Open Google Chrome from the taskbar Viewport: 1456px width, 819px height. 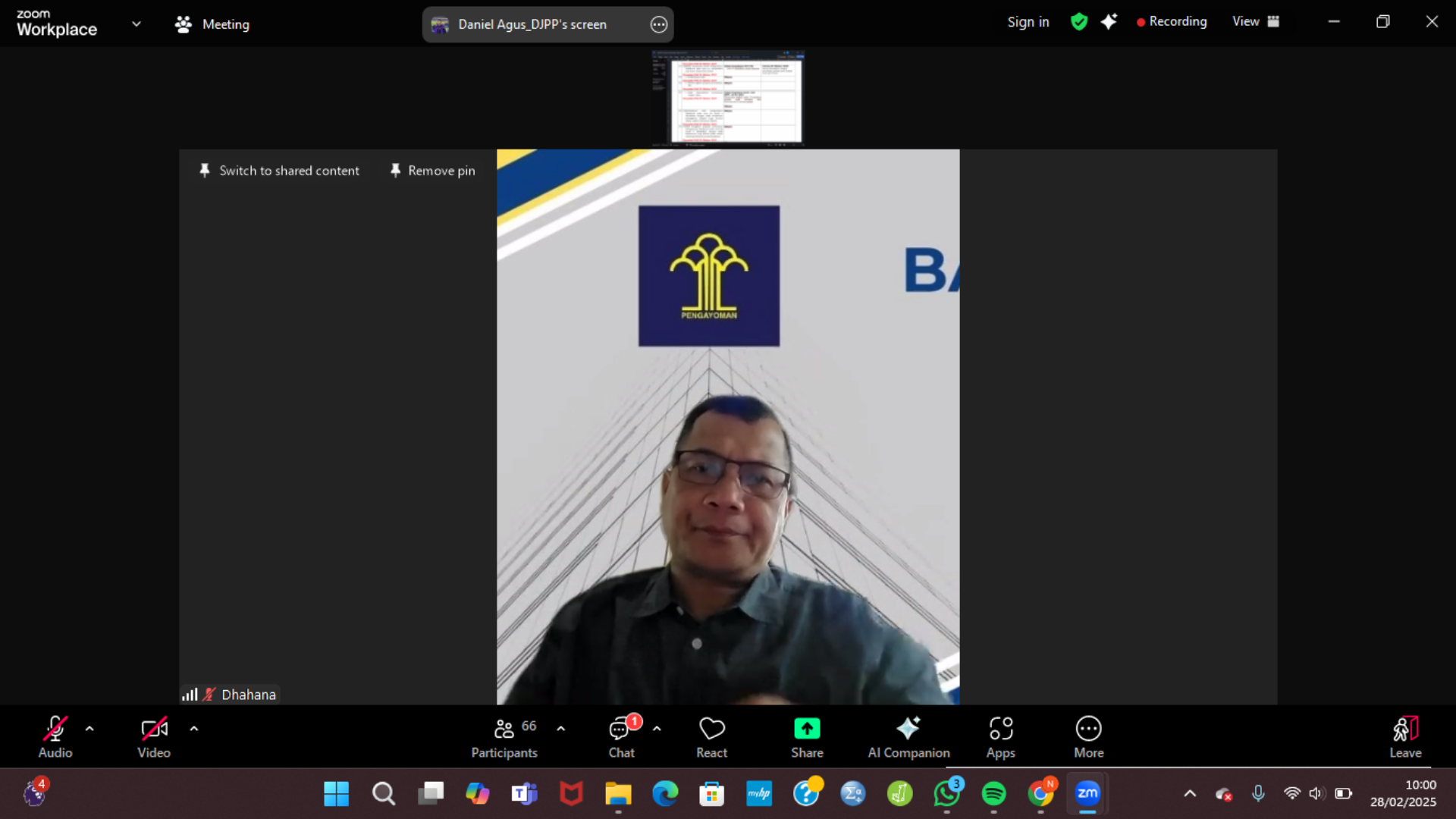(x=1041, y=794)
